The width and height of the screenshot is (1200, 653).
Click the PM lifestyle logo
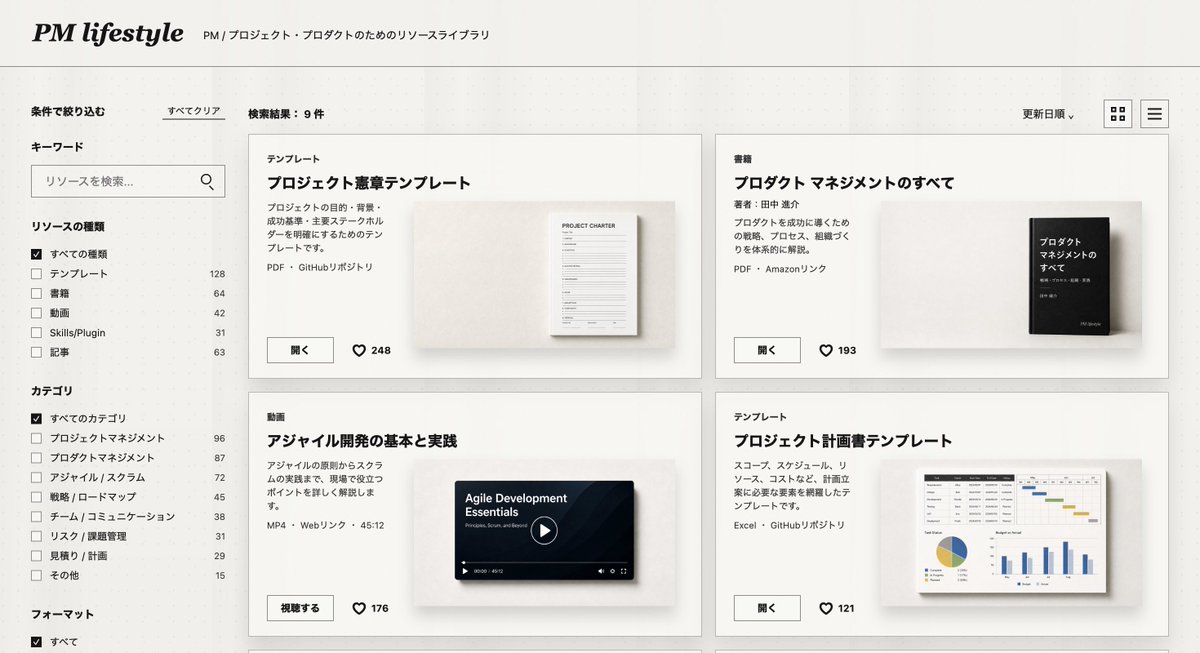108,34
